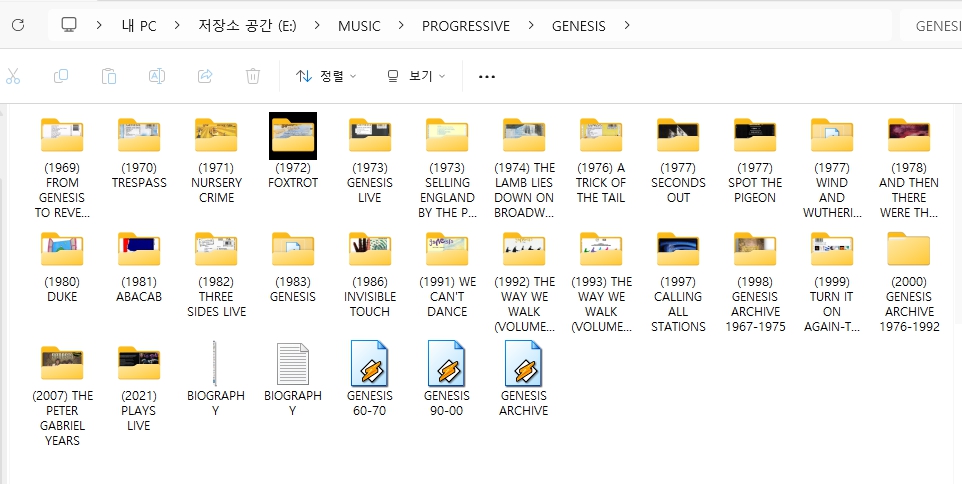Image resolution: width=962 pixels, height=484 pixels.
Task: Expand the chevron after GENESIS breadcrumb
Action: [627, 25]
